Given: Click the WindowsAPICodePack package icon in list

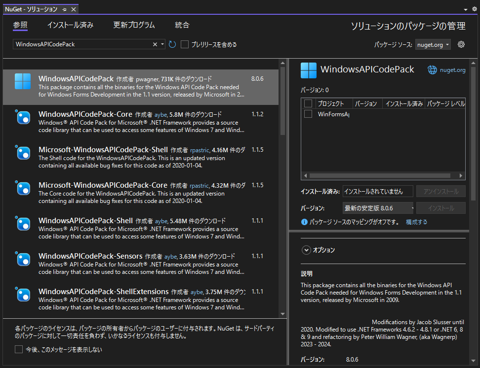Looking at the screenshot, I should coord(23,81).
